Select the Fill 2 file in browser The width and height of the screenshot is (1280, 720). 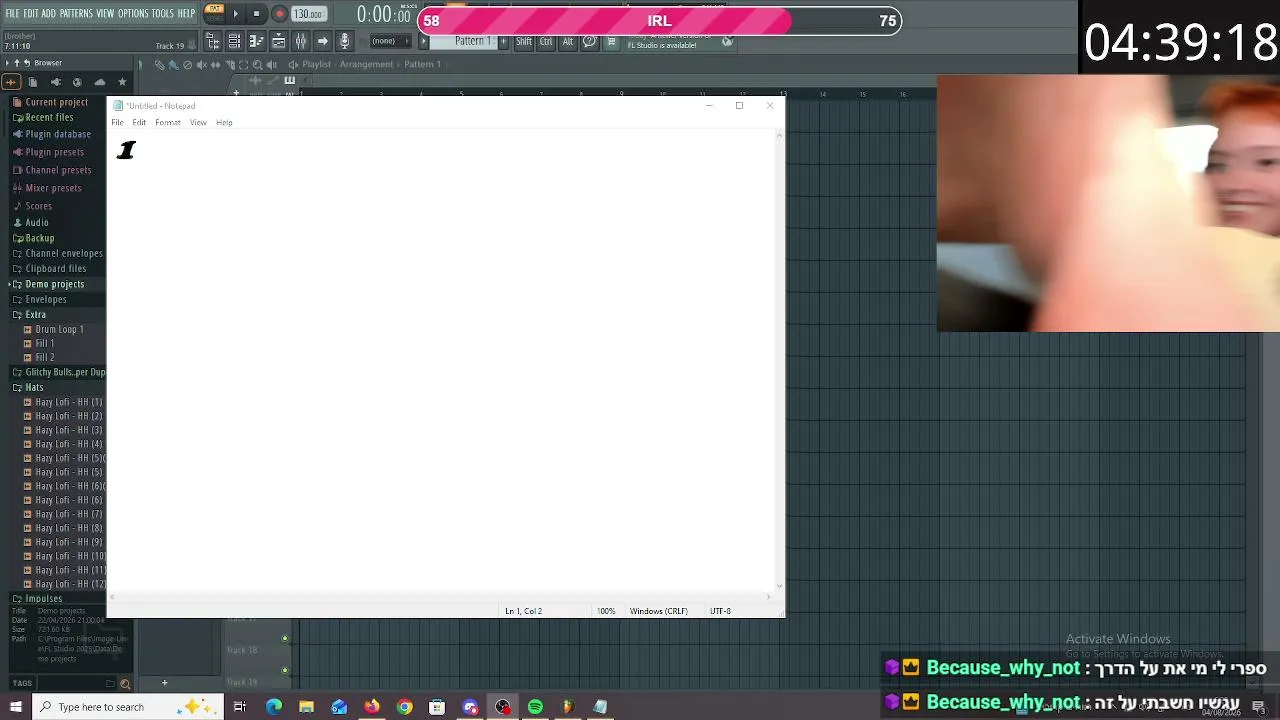pyautogui.click(x=45, y=358)
